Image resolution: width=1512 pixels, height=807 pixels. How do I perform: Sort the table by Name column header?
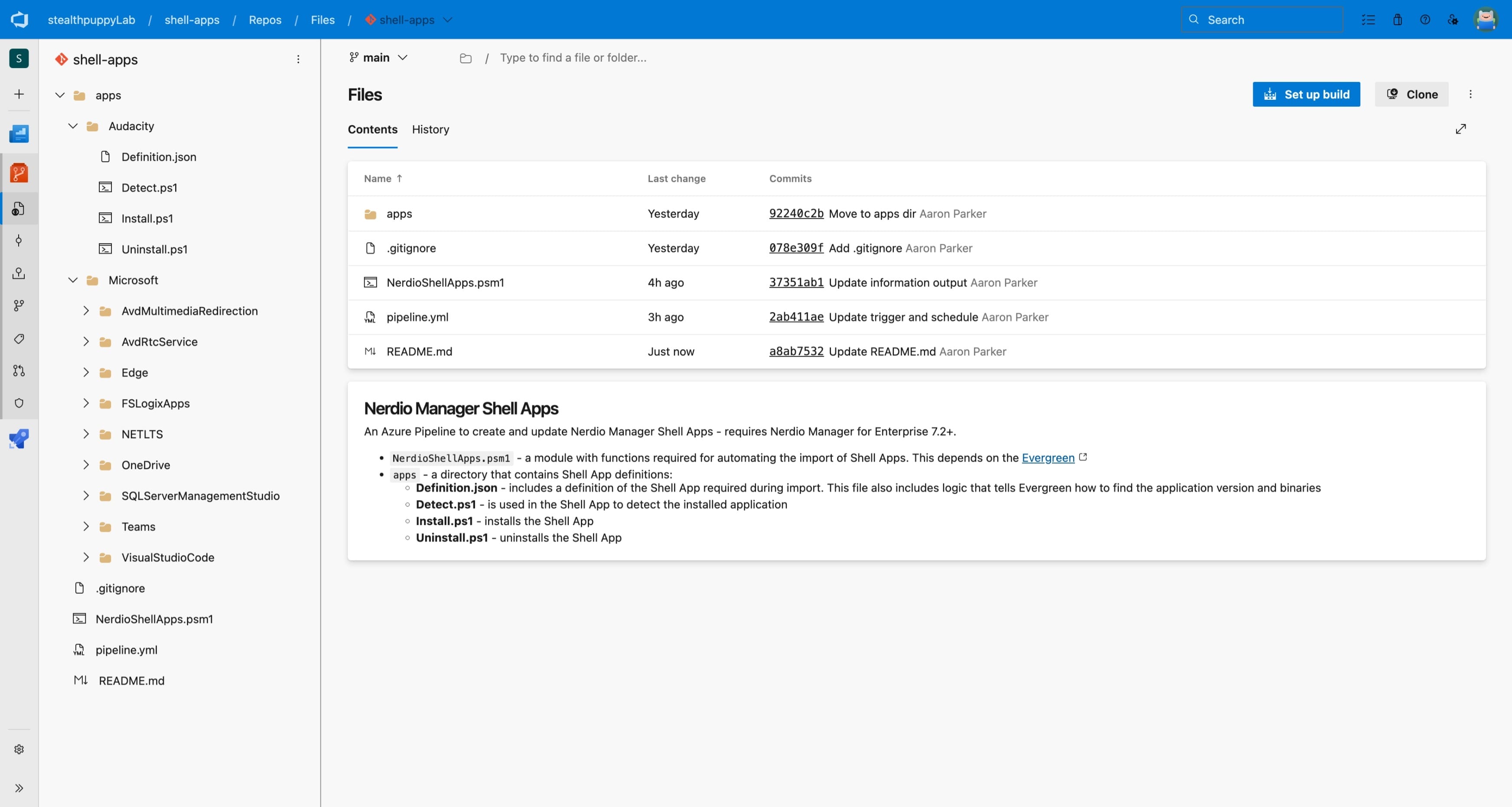383,179
